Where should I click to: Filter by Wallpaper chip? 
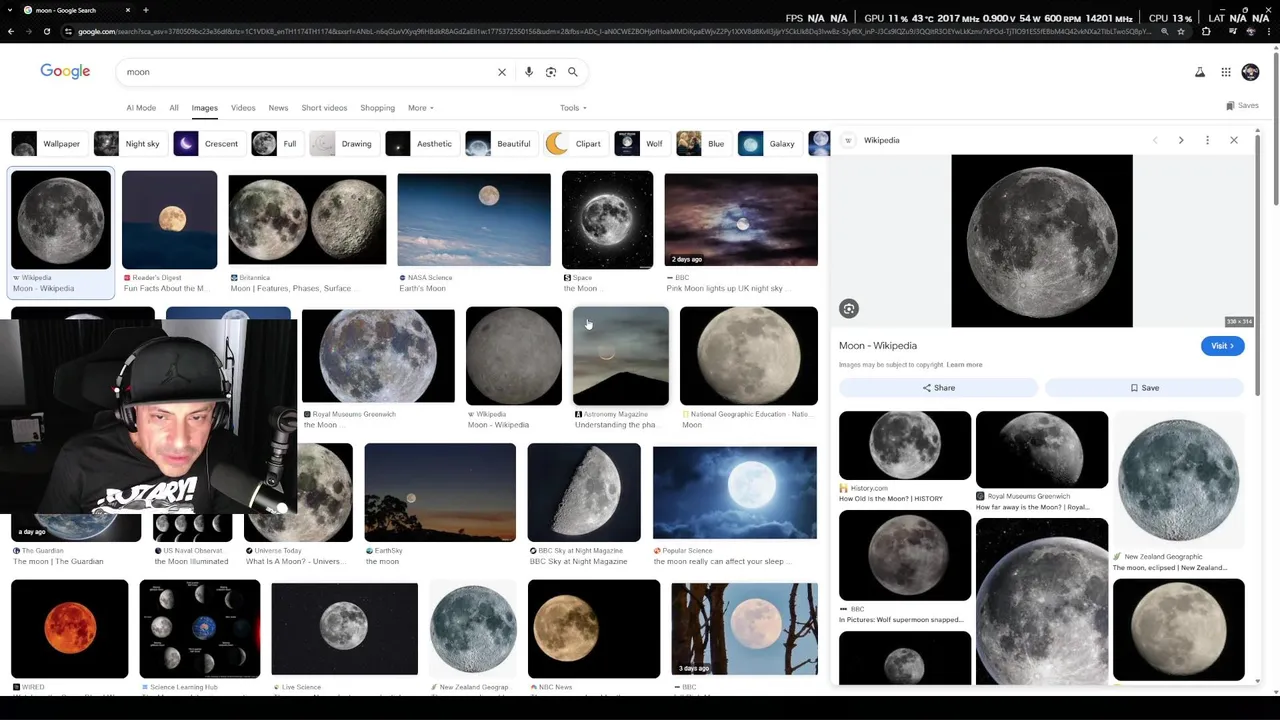[47, 144]
